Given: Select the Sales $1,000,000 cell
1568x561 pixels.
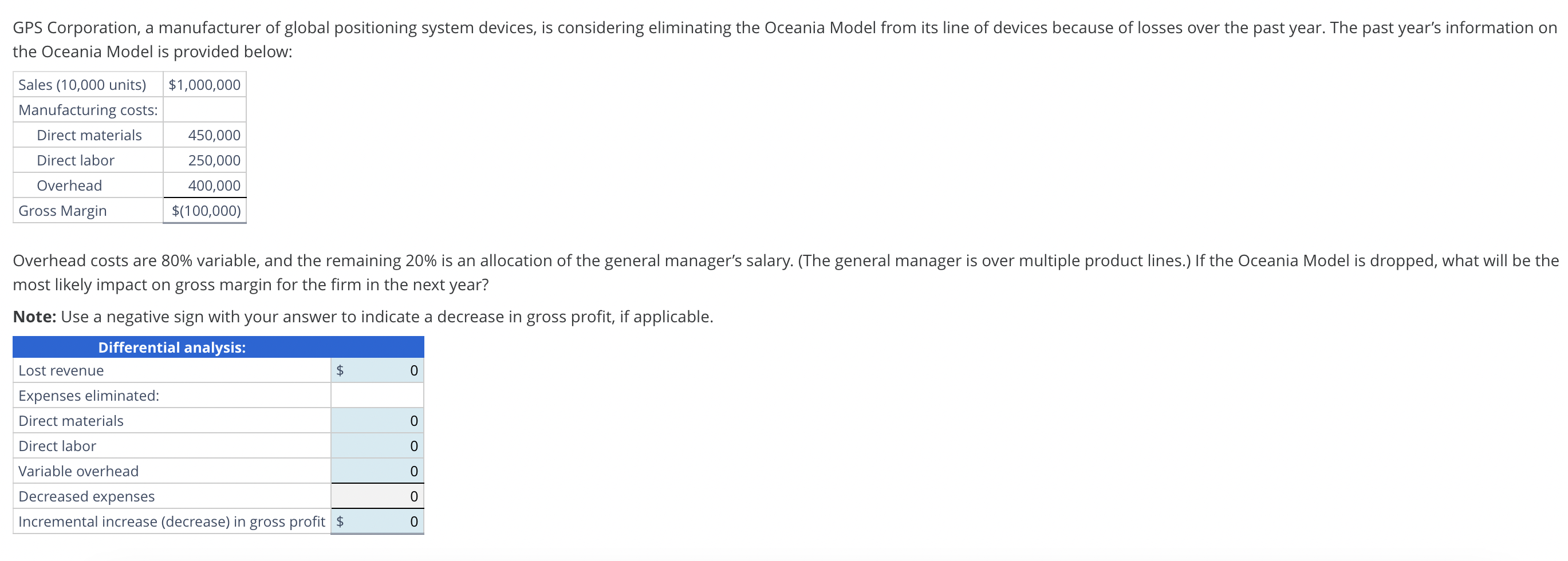Looking at the screenshot, I should (204, 85).
